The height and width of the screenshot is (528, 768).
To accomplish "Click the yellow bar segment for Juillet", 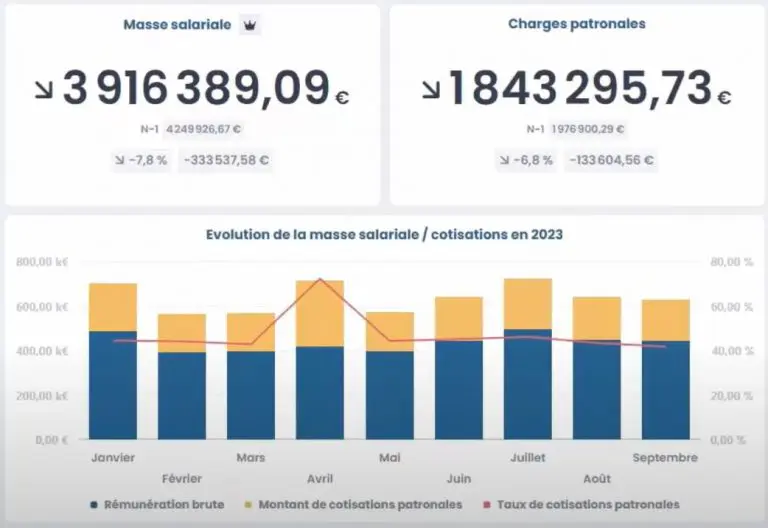I will pos(528,303).
